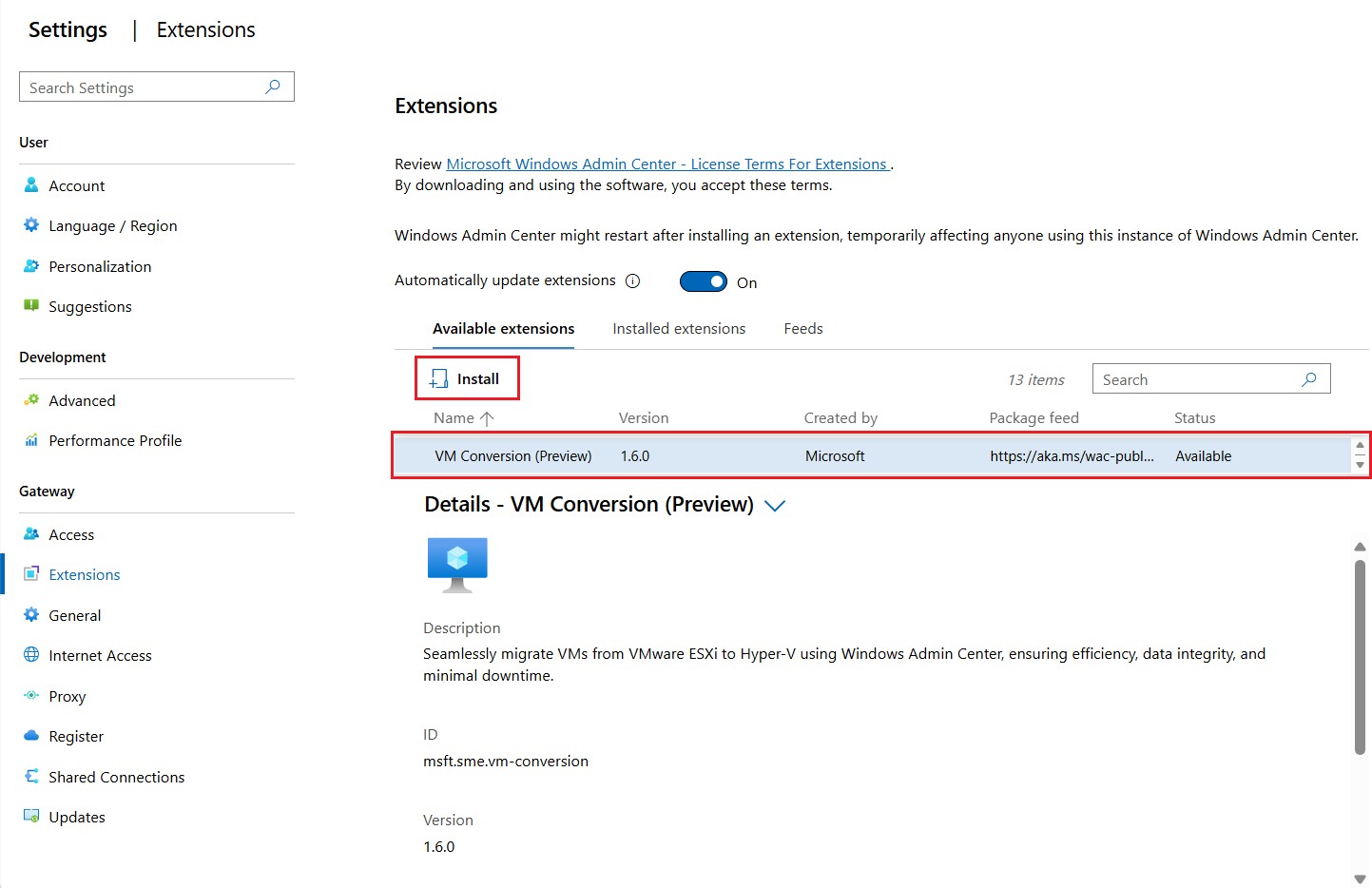Select the Account icon in the sidebar
This screenshot has height=888, width=1372.
point(31,185)
